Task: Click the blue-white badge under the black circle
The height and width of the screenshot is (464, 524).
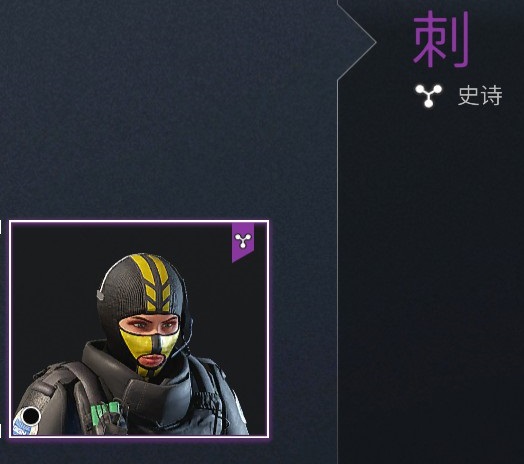Action: [x=23, y=427]
